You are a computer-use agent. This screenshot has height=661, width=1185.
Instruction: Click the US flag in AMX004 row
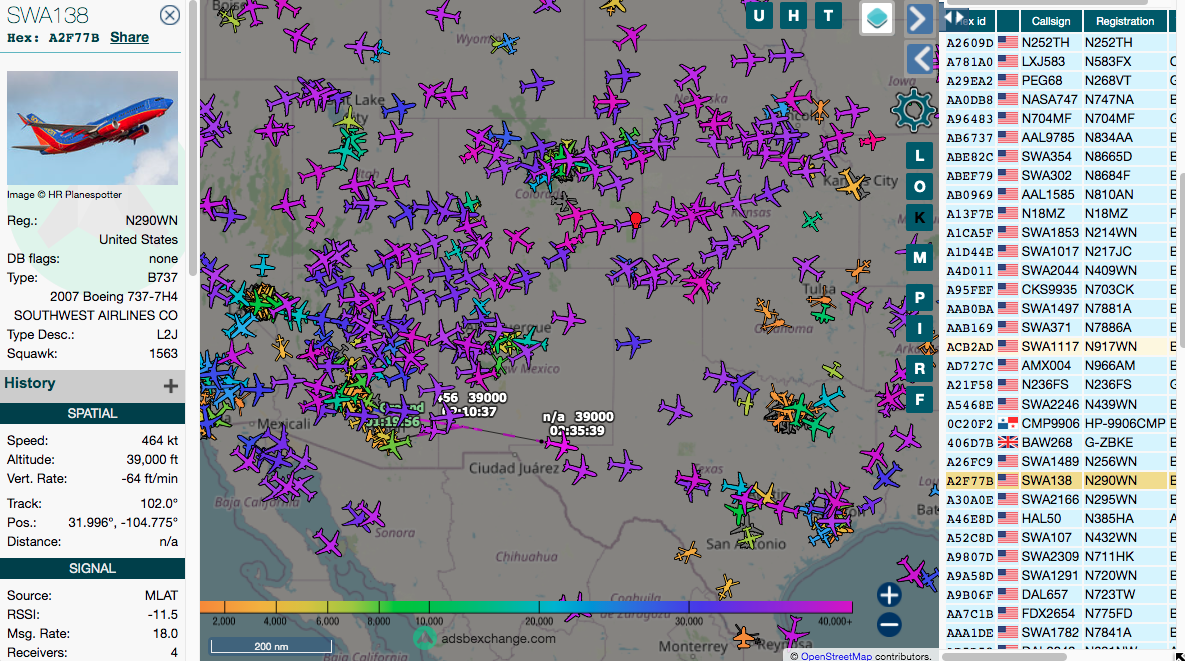(1007, 366)
